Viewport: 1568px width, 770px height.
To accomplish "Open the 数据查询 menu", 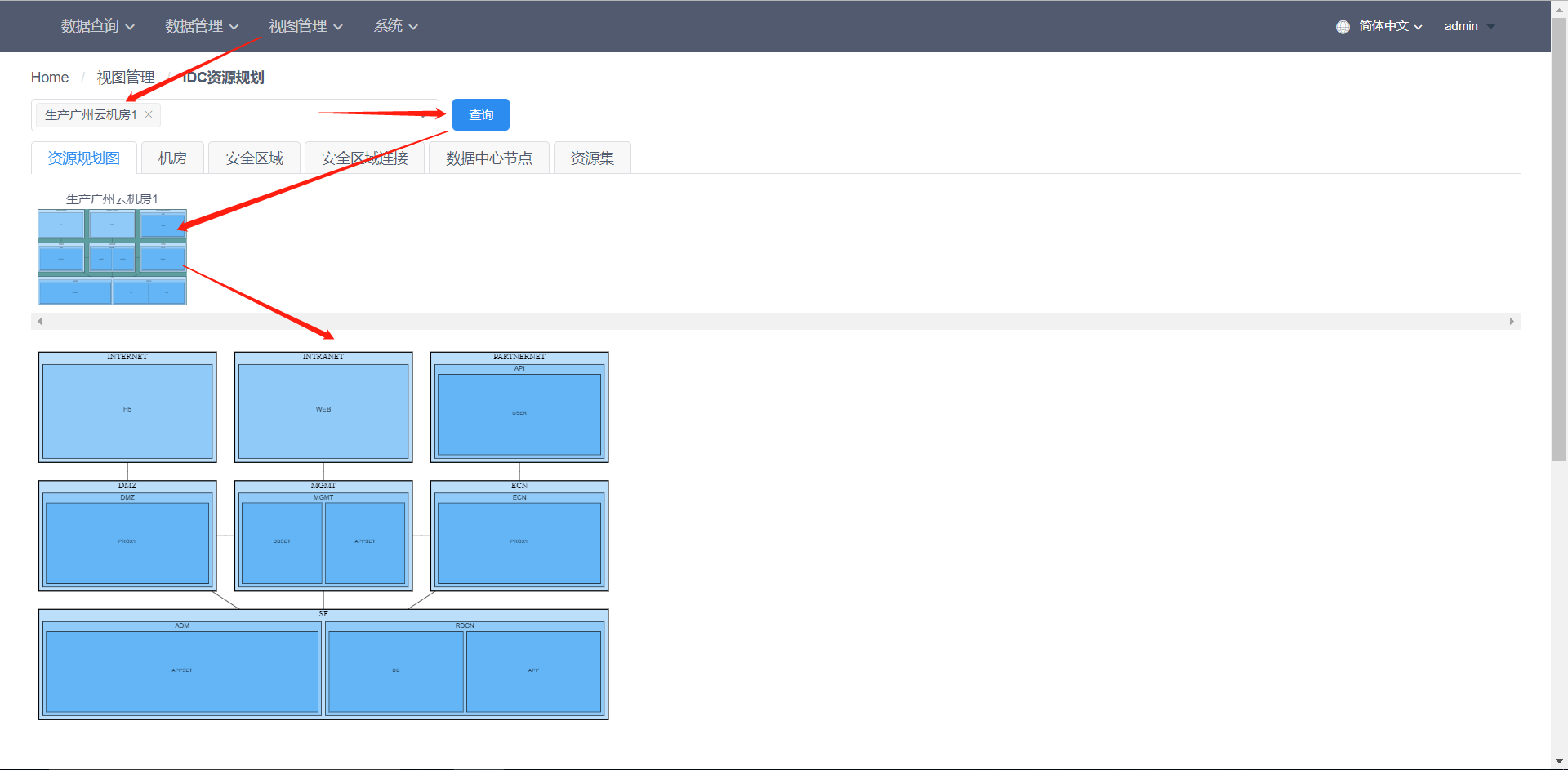I will click(97, 26).
